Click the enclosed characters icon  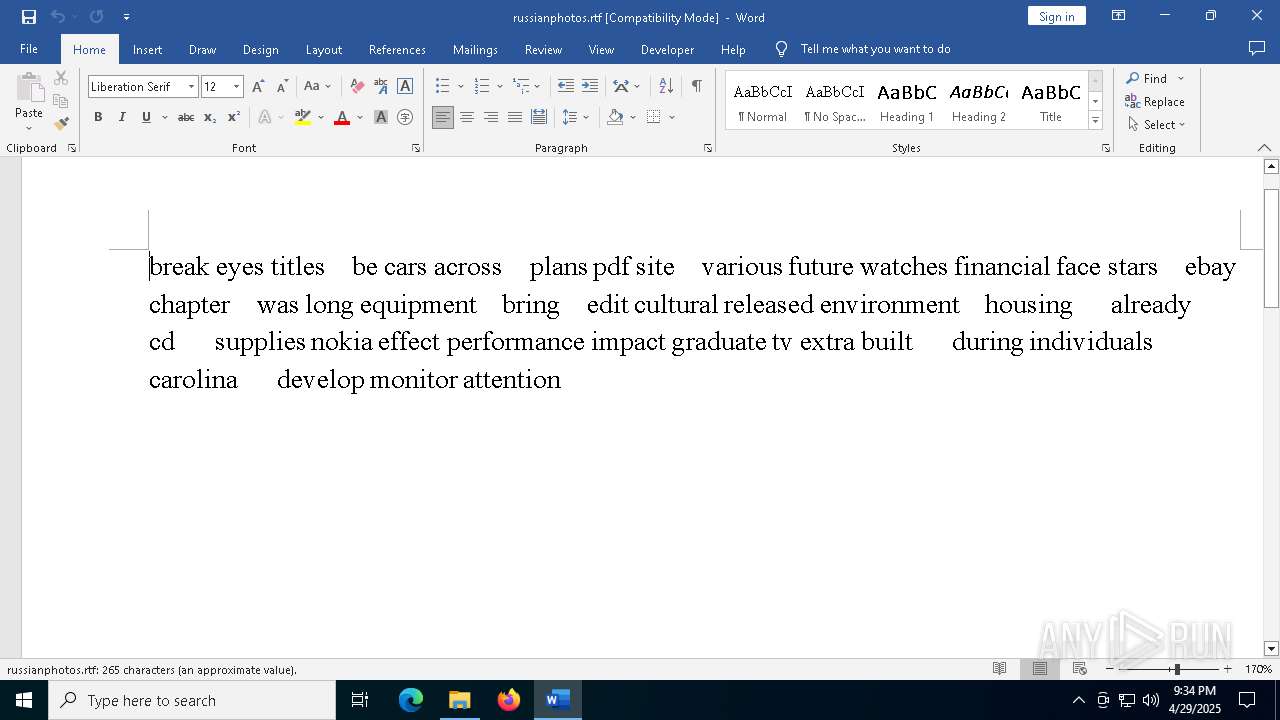pyautogui.click(x=405, y=118)
